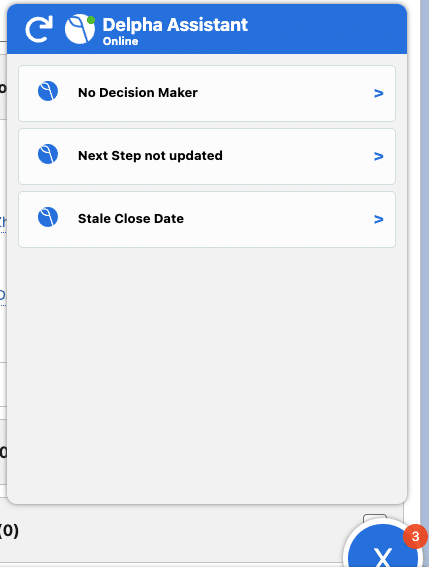Click the Online status text in header

click(120, 41)
